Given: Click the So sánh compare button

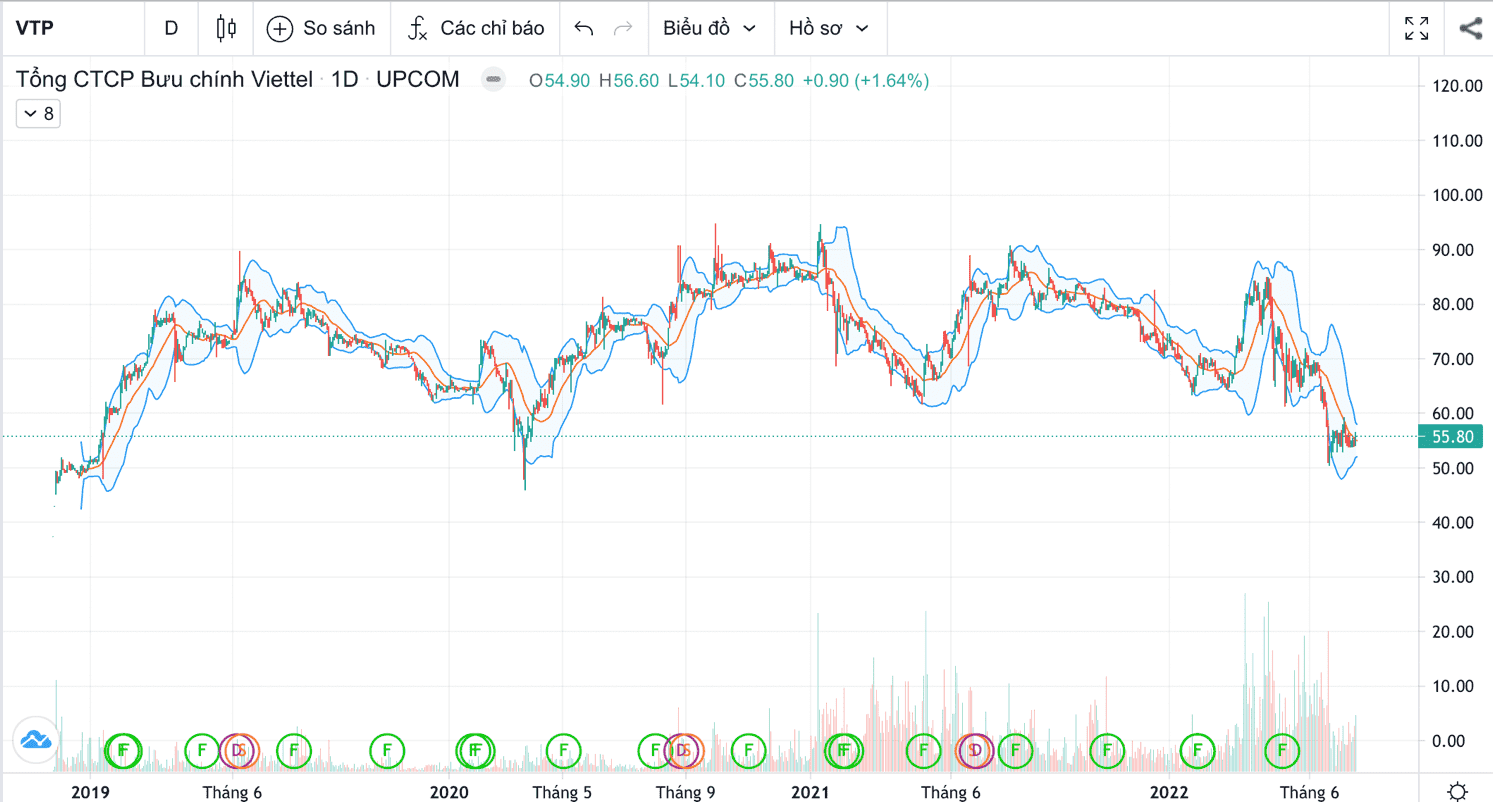Looking at the screenshot, I should point(321,28).
